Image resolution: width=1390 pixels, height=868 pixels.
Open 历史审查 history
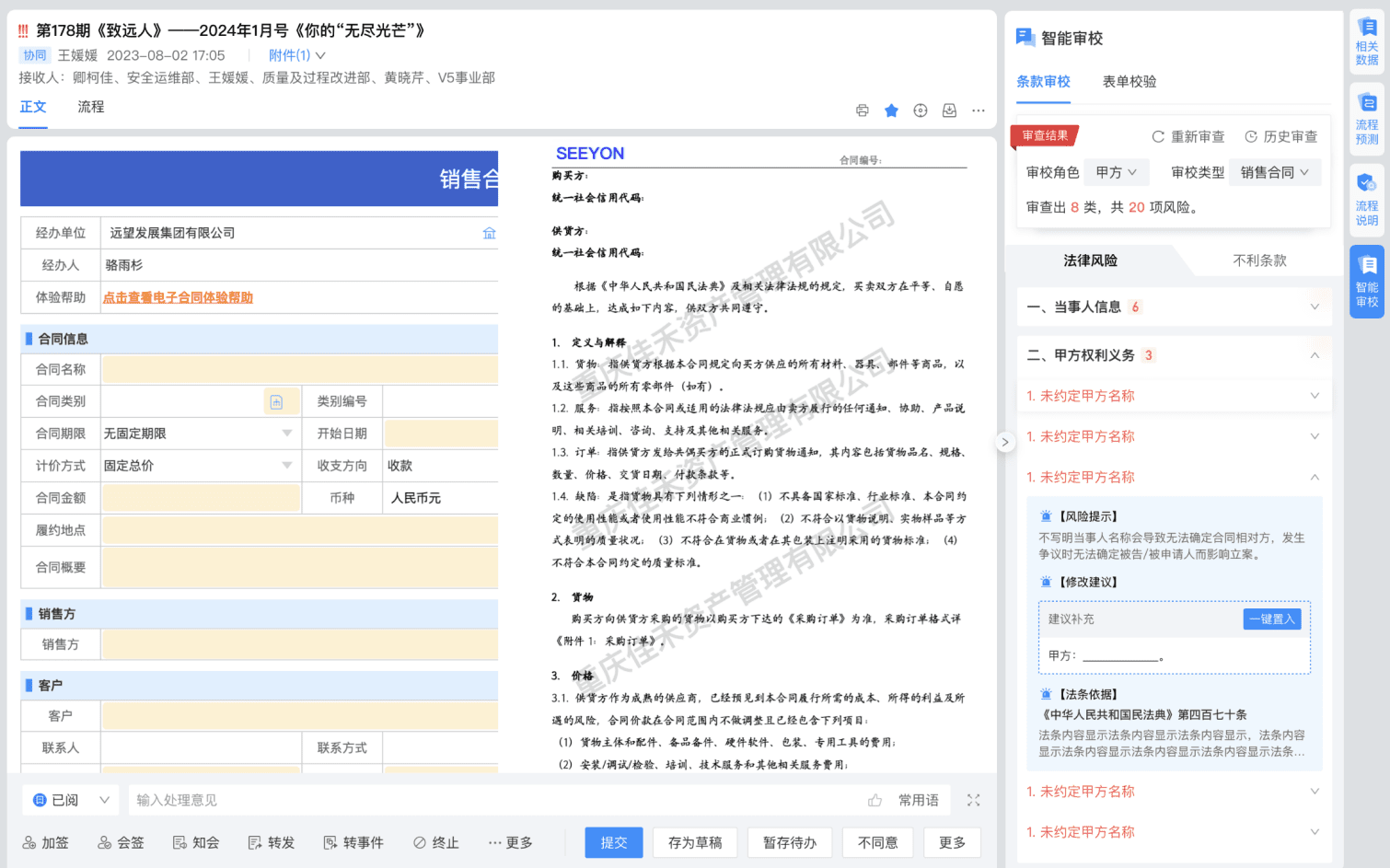[1281, 136]
